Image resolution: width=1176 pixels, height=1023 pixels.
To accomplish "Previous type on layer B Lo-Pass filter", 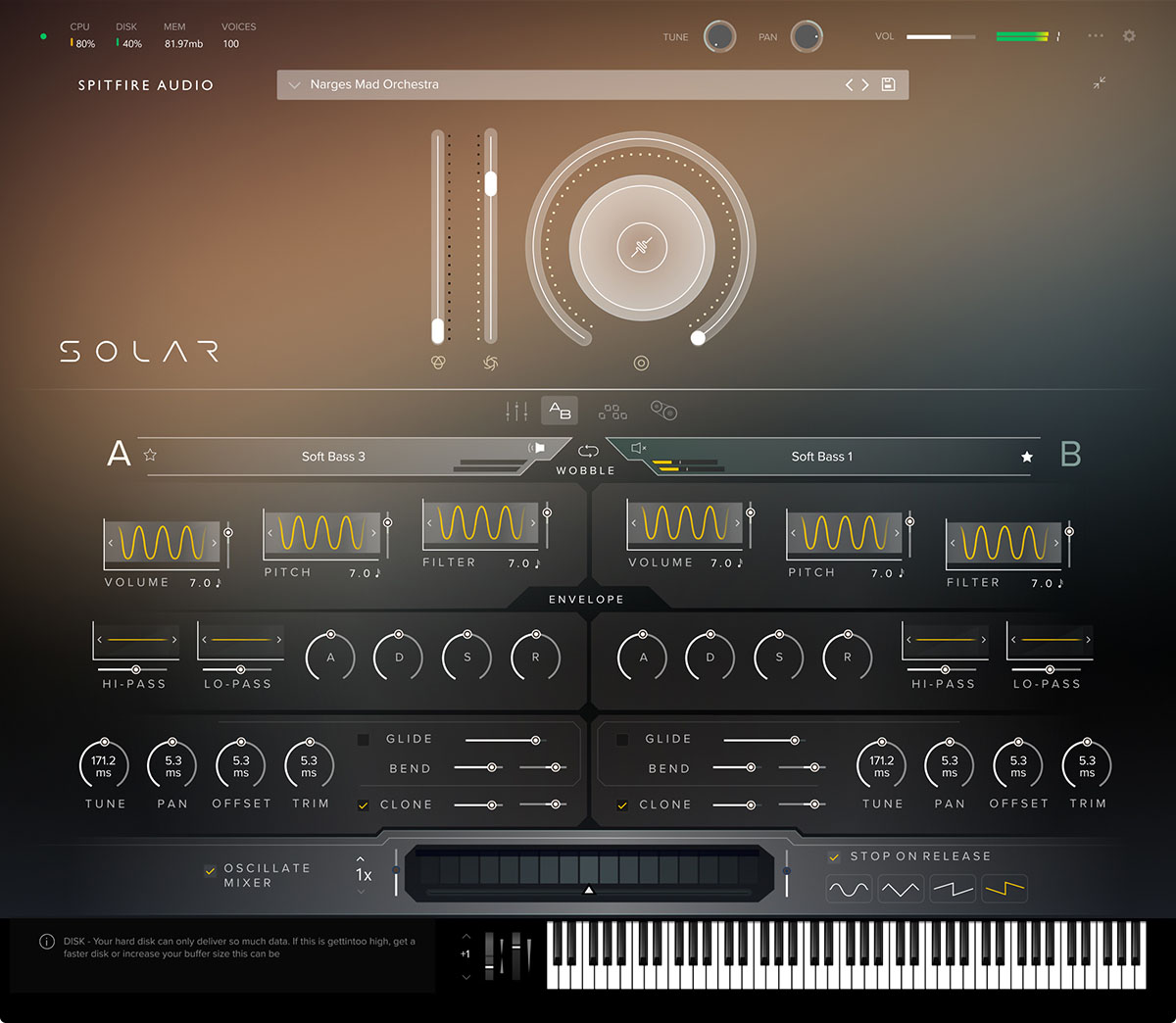I will 1013,640.
